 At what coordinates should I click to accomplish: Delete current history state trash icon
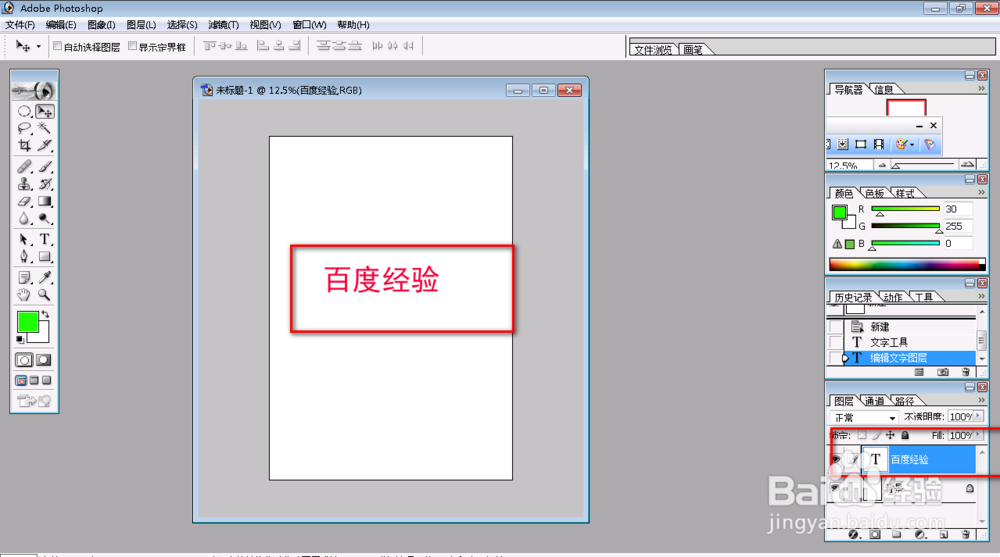pyautogui.click(x=966, y=372)
